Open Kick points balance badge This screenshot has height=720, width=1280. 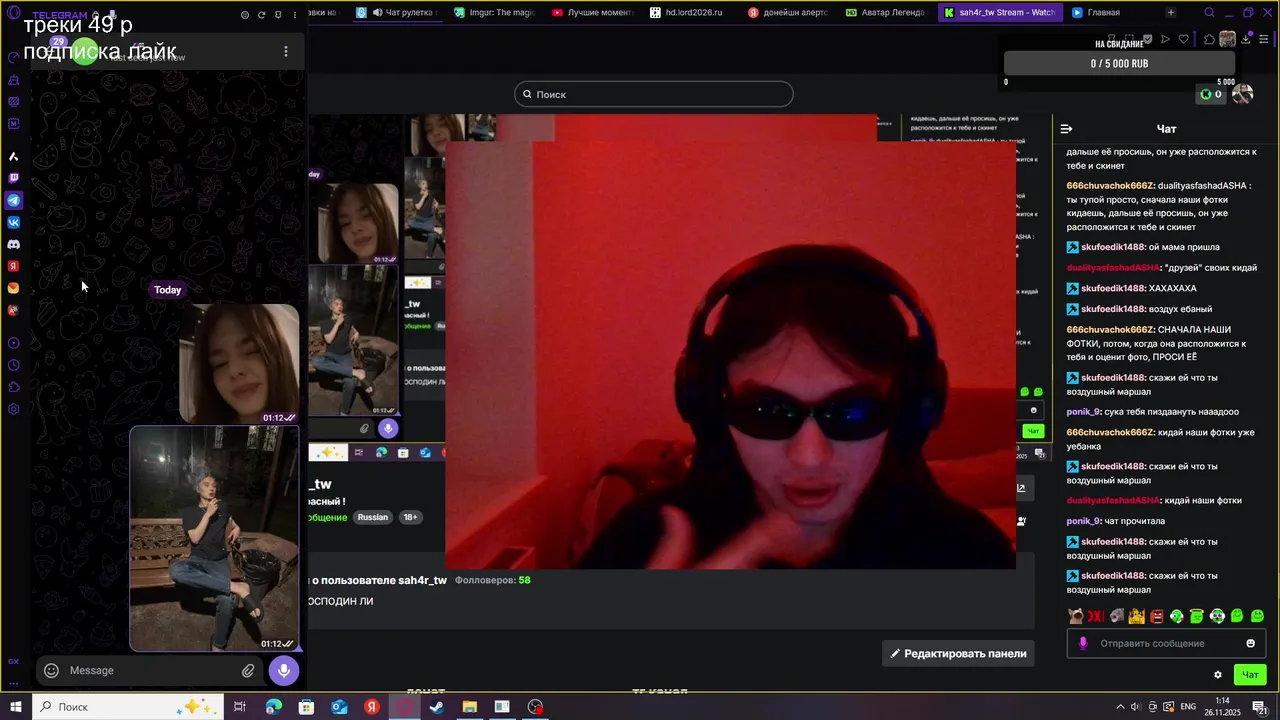(x=1211, y=94)
